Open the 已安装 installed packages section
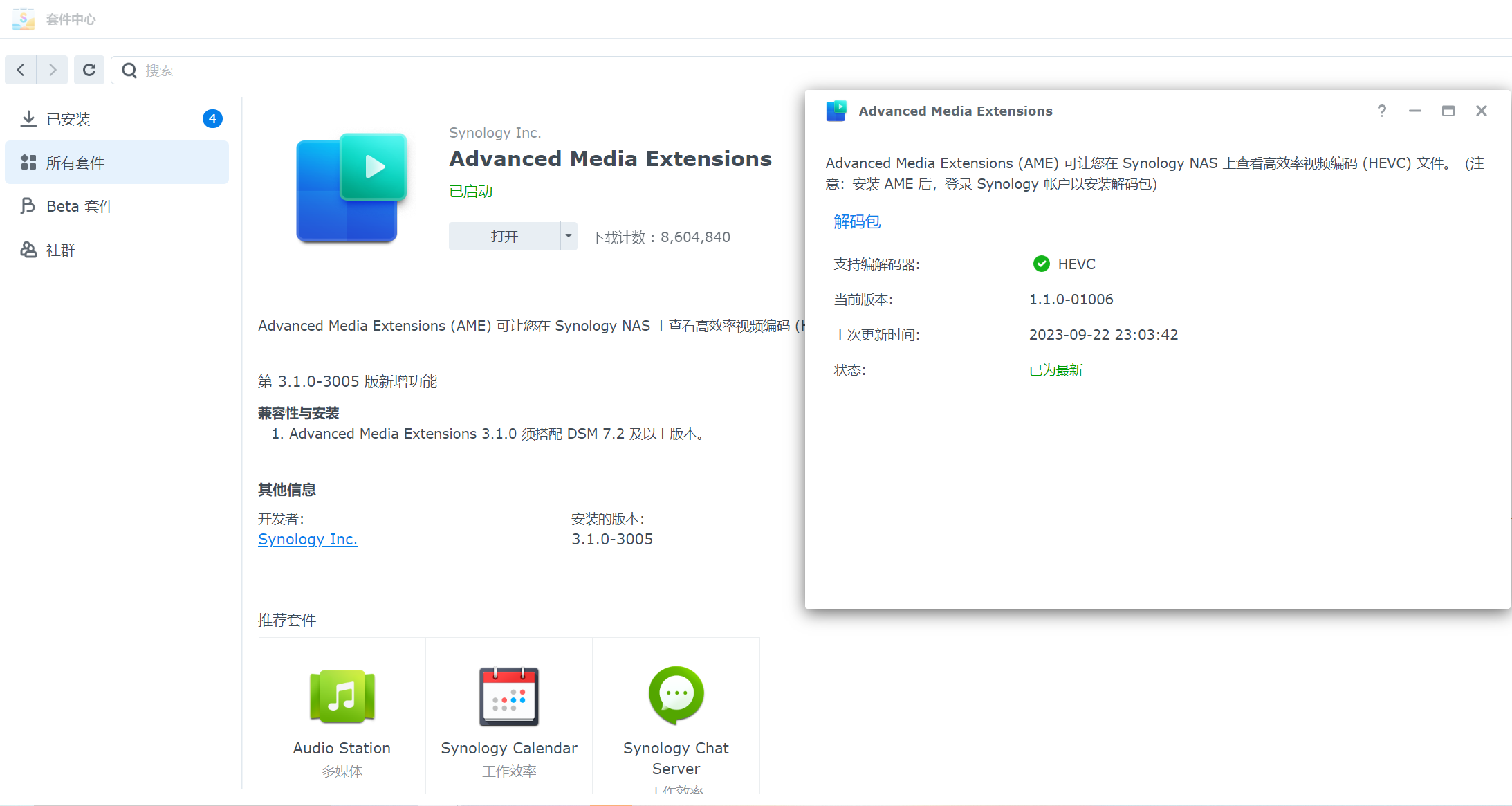The width and height of the screenshot is (1512, 806). click(117, 119)
